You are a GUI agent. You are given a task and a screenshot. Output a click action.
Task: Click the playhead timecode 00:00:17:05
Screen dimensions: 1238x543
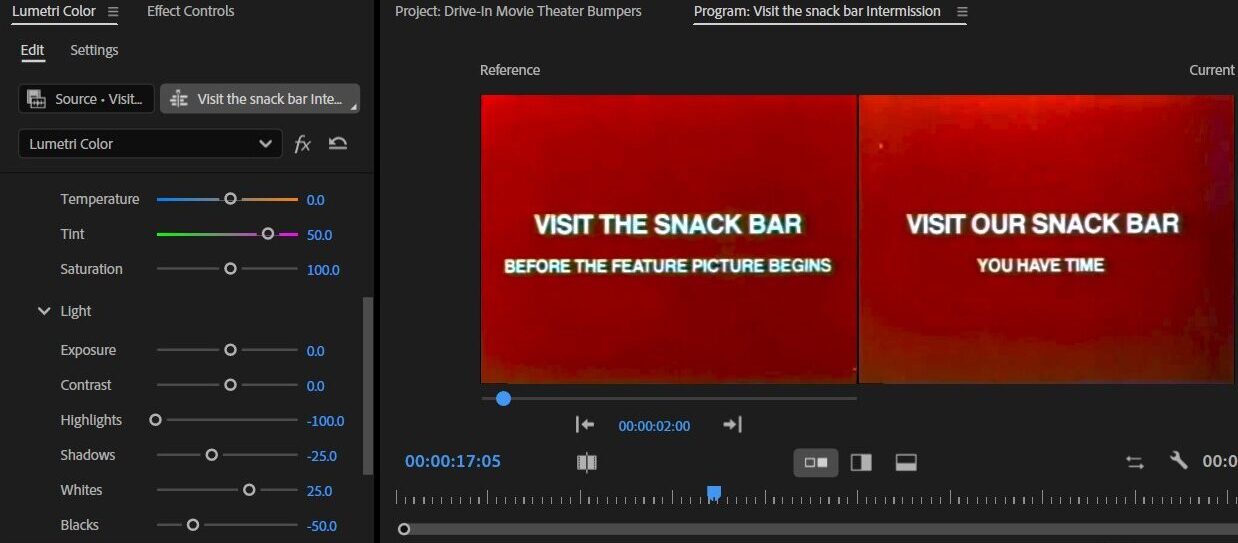(x=453, y=461)
